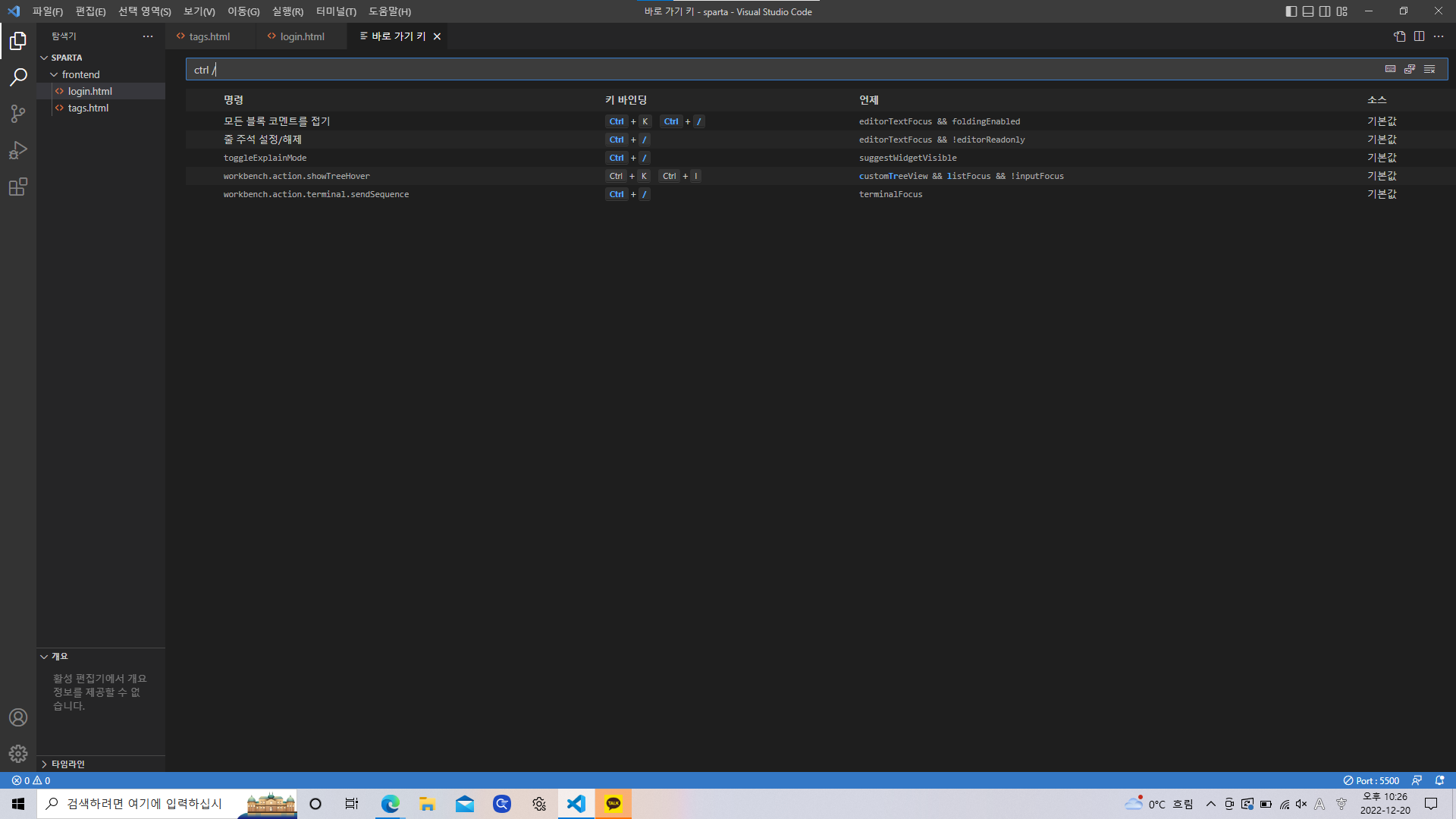Open the 편집(E) menu

(x=90, y=11)
